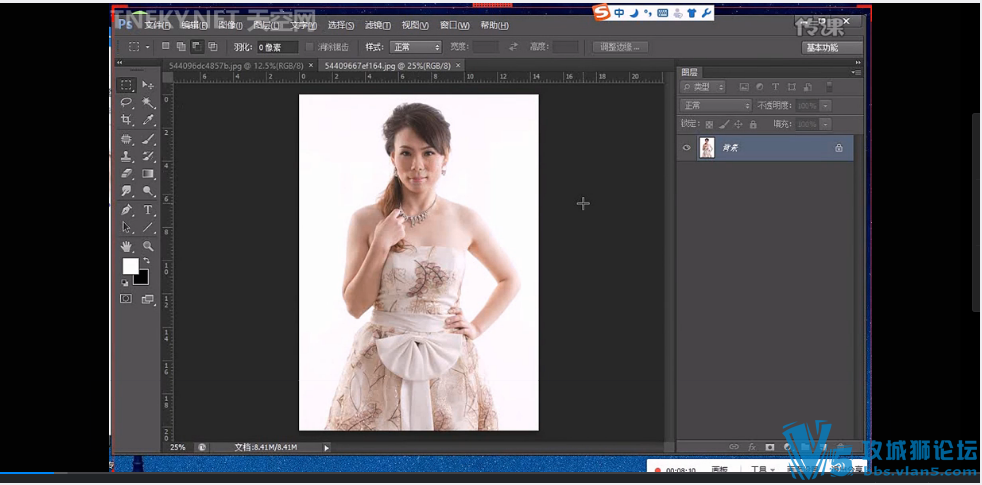Screen dimensions: 982x485
Task: Open the 图像 (Image) menu
Action: 230,26
